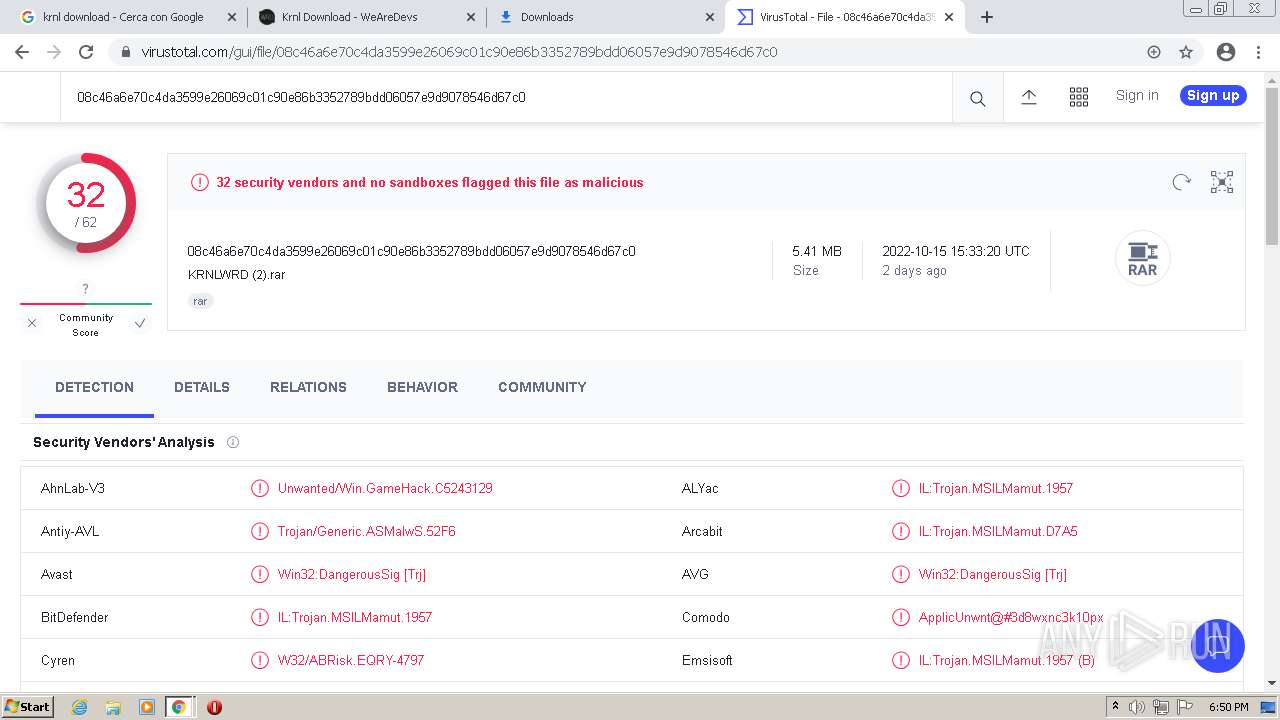1280x720 pixels.
Task: Switch to the Krnl Download WeAreDevs tab
Action: coord(349,17)
